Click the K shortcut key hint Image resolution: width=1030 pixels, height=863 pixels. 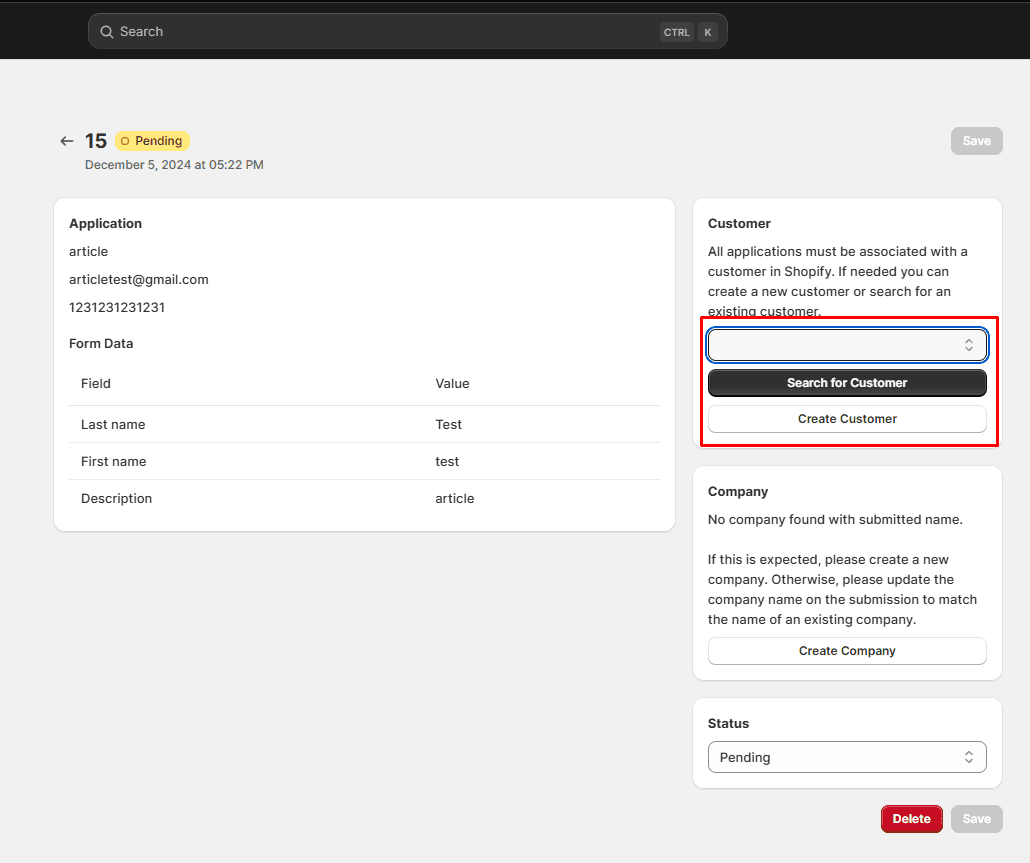pos(707,32)
